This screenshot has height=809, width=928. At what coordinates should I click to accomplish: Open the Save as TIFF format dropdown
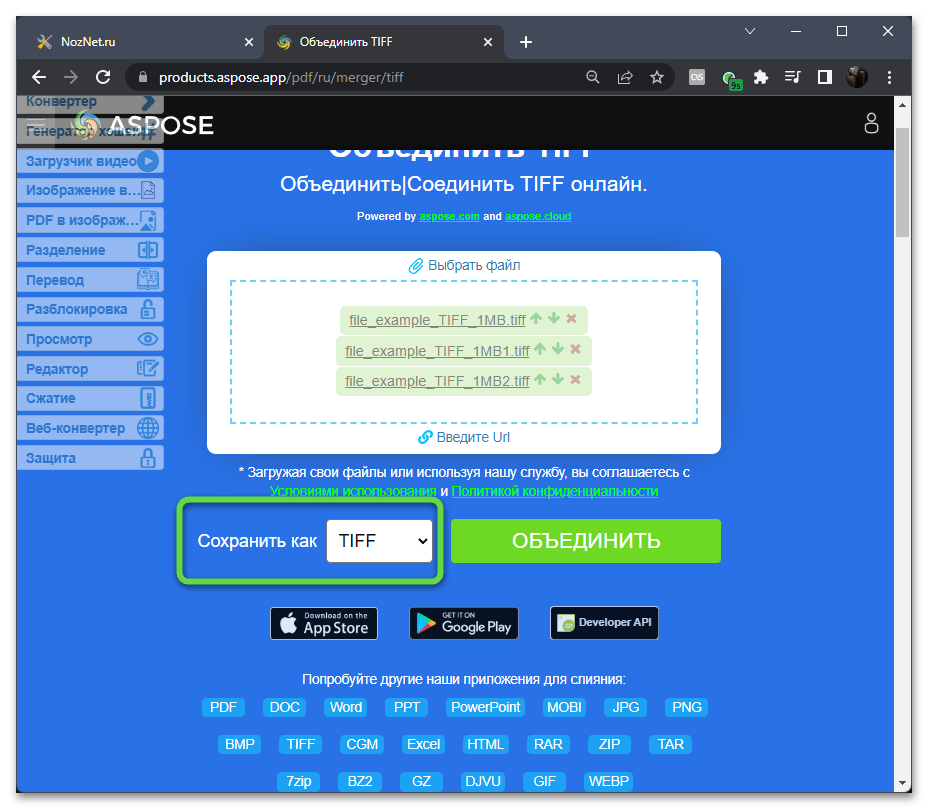[x=379, y=541]
